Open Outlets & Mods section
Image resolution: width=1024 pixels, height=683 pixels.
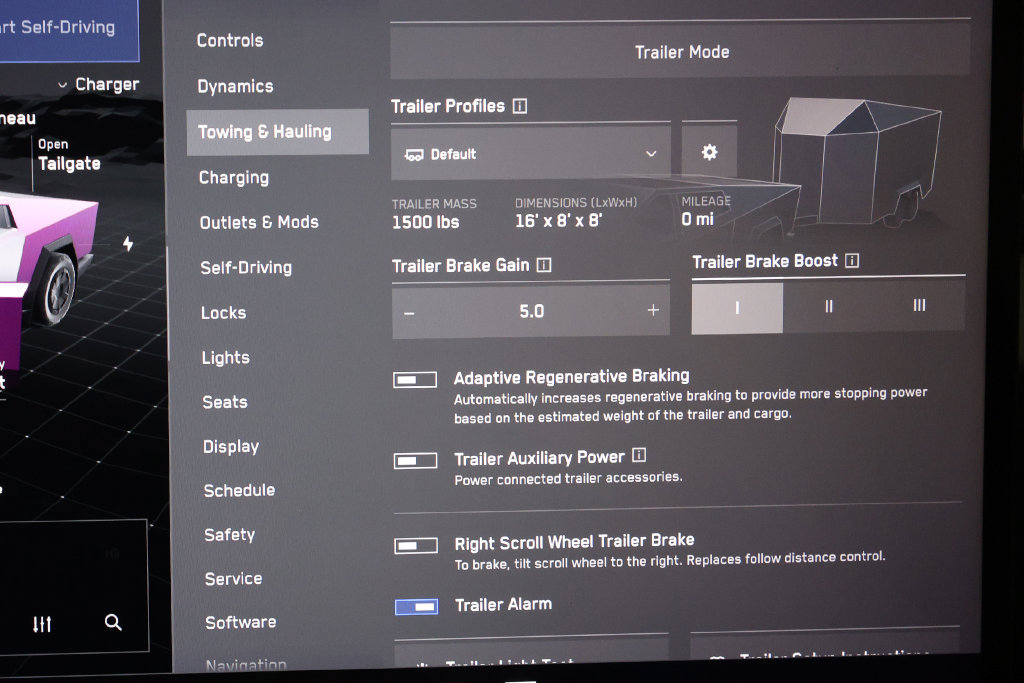(259, 222)
